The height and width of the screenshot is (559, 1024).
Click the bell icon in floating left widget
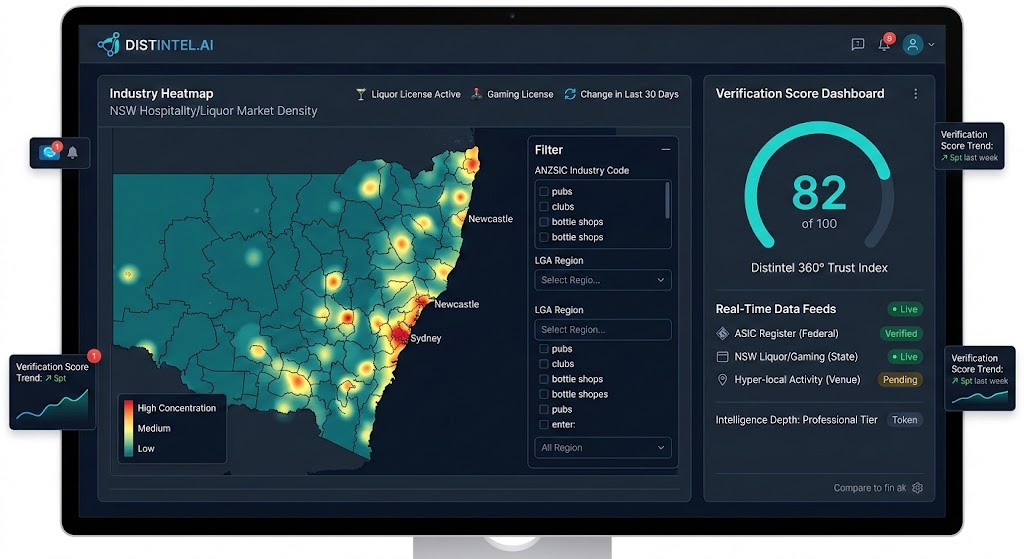tap(73, 152)
